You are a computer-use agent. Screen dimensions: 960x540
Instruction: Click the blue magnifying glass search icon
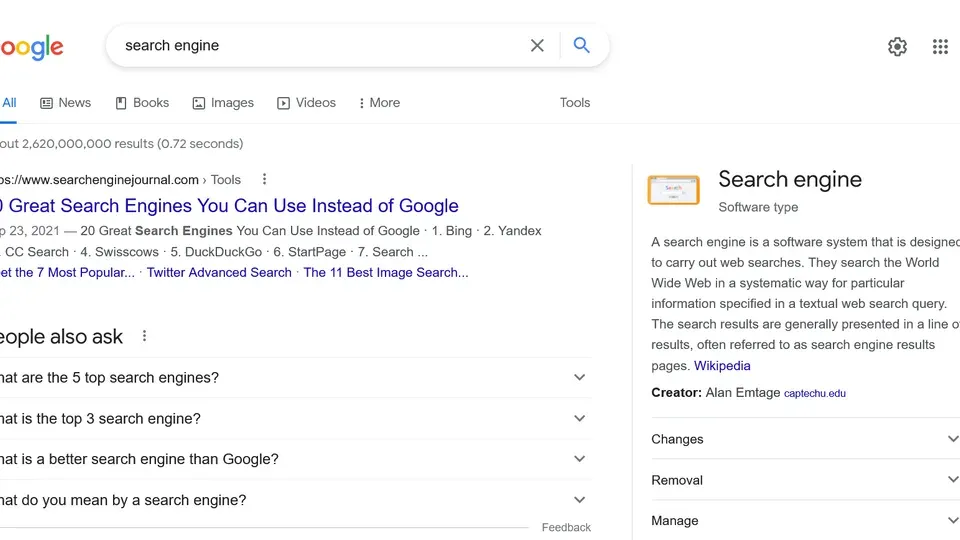(x=581, y=45)
